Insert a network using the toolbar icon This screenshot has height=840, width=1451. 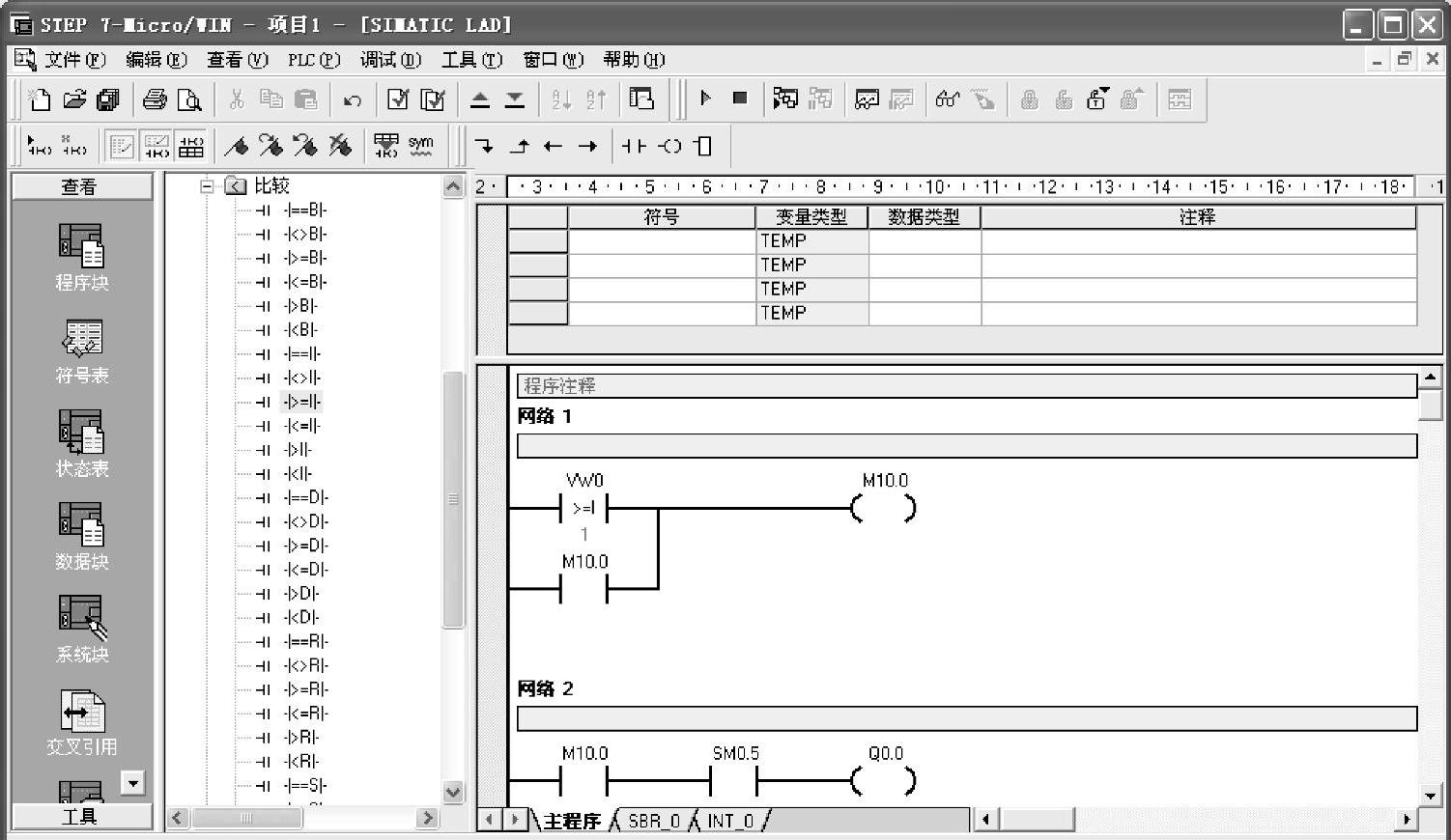40,146
